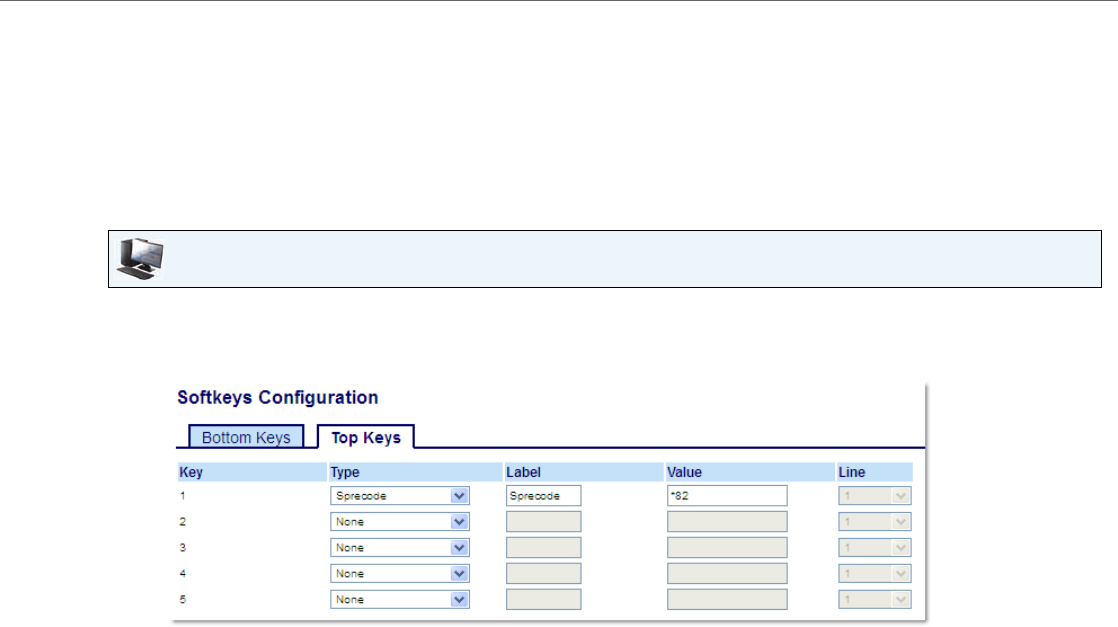Click the Value field containing *82
This screenshot has height=627, width=1118.
pos(726,495)
